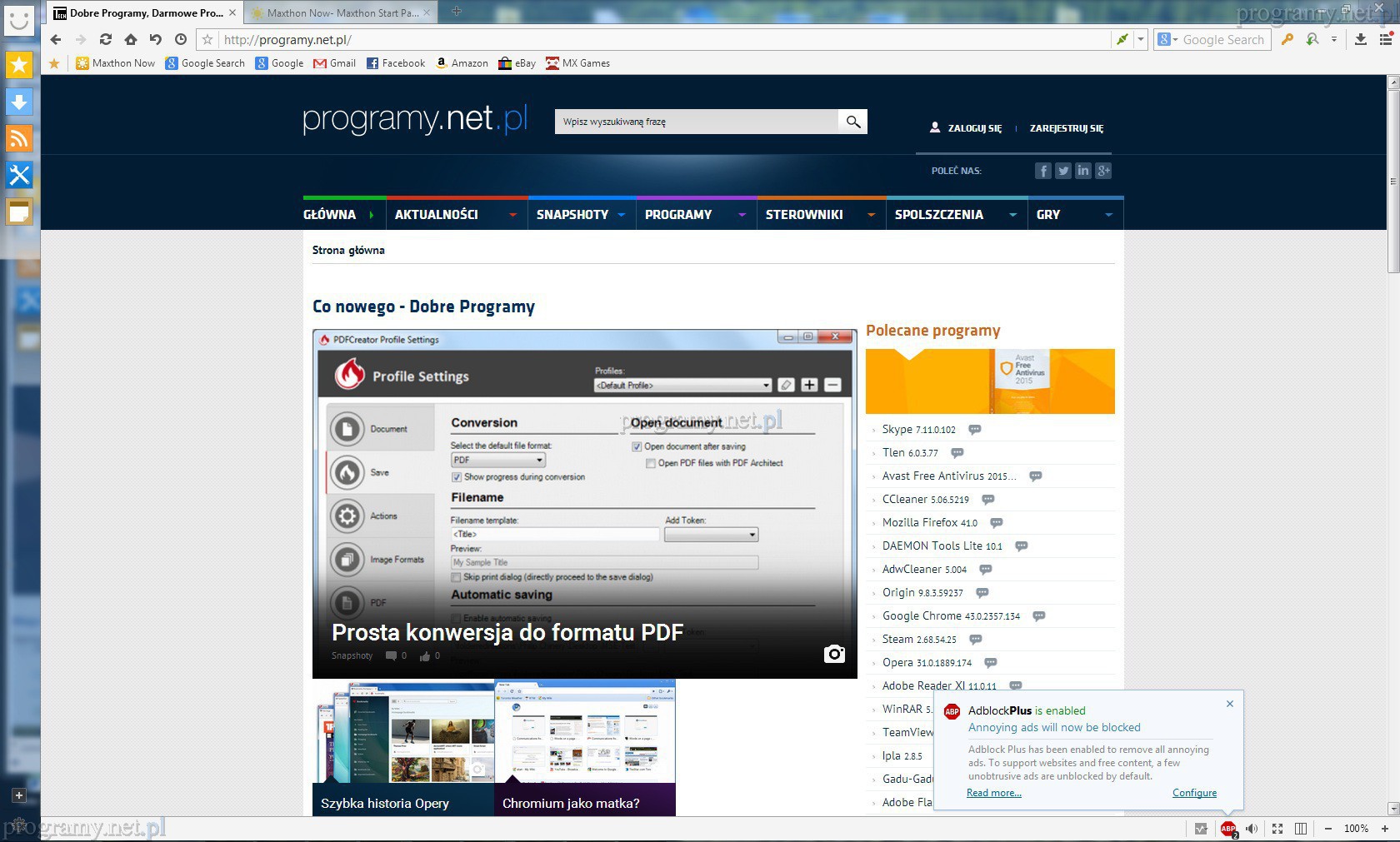
Task: Open the Magic Fill key icon
Action: [x=1287, y=39]
